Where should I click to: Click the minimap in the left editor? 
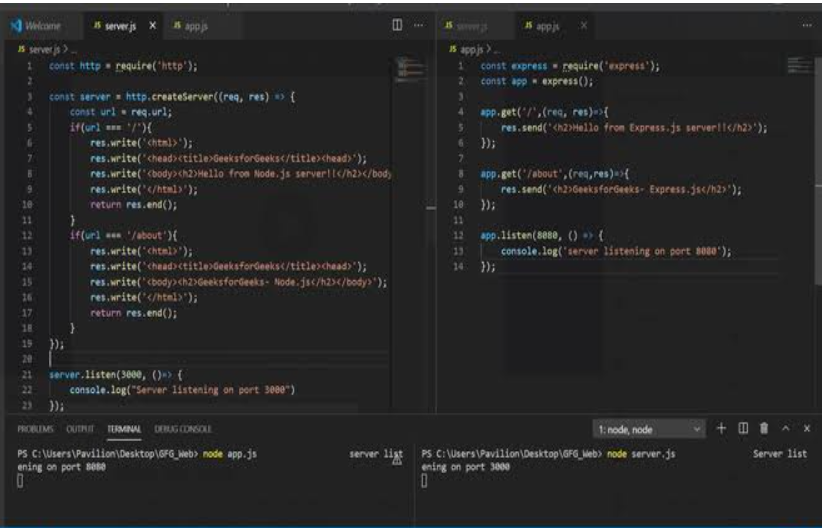coord(411,70)
